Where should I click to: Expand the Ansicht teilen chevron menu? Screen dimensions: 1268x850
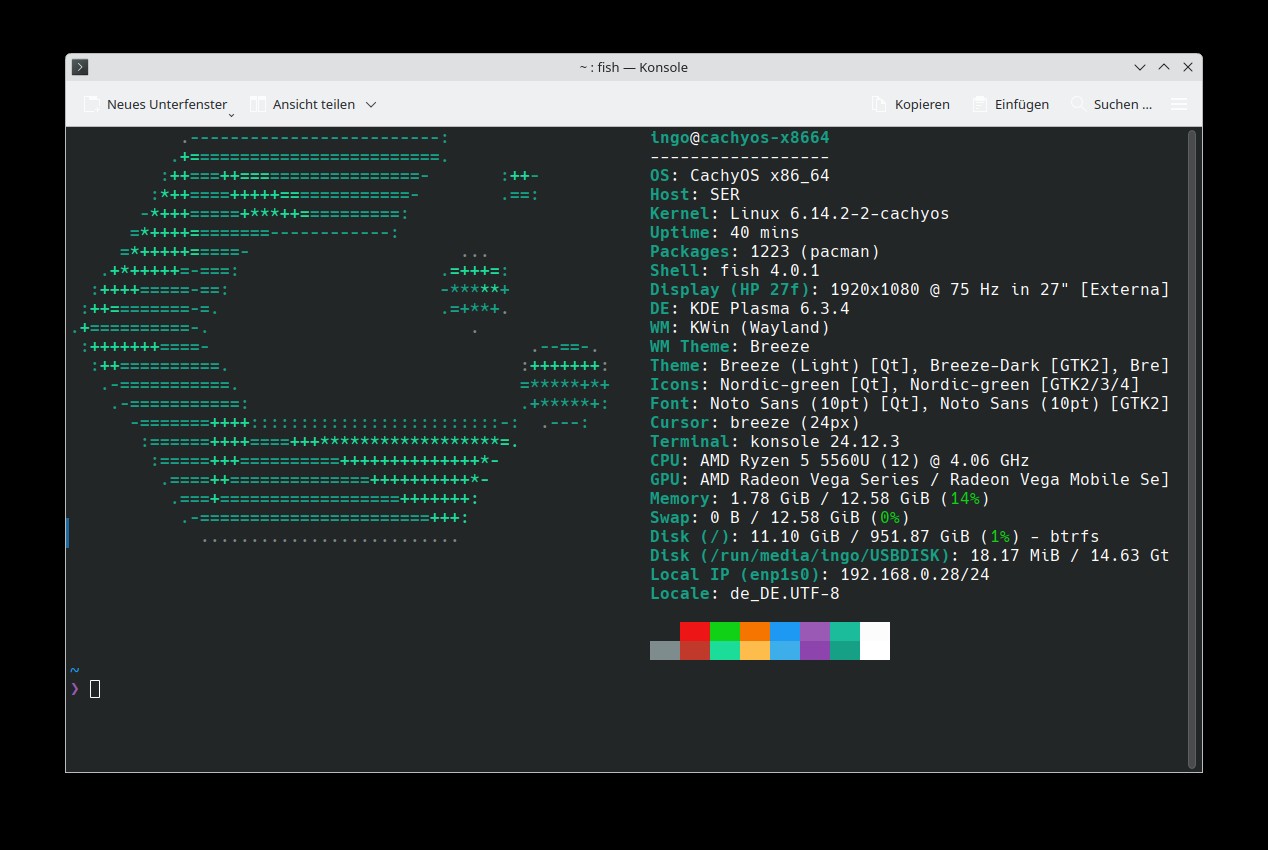(371, 104)
